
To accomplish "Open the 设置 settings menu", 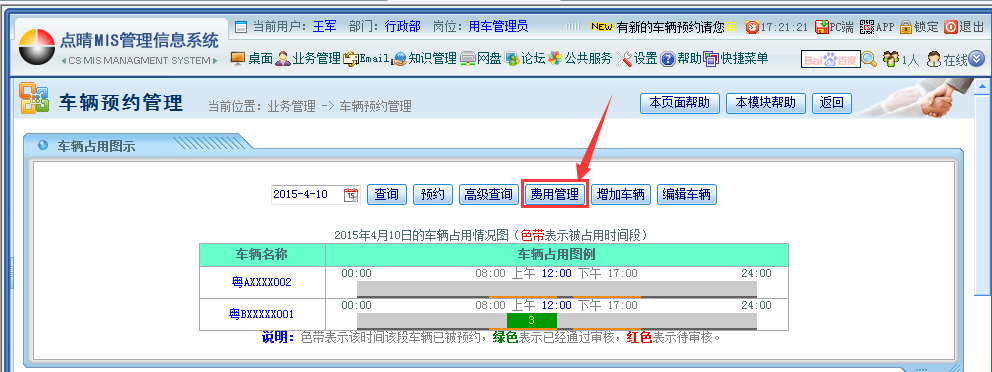I will (636, 59).
